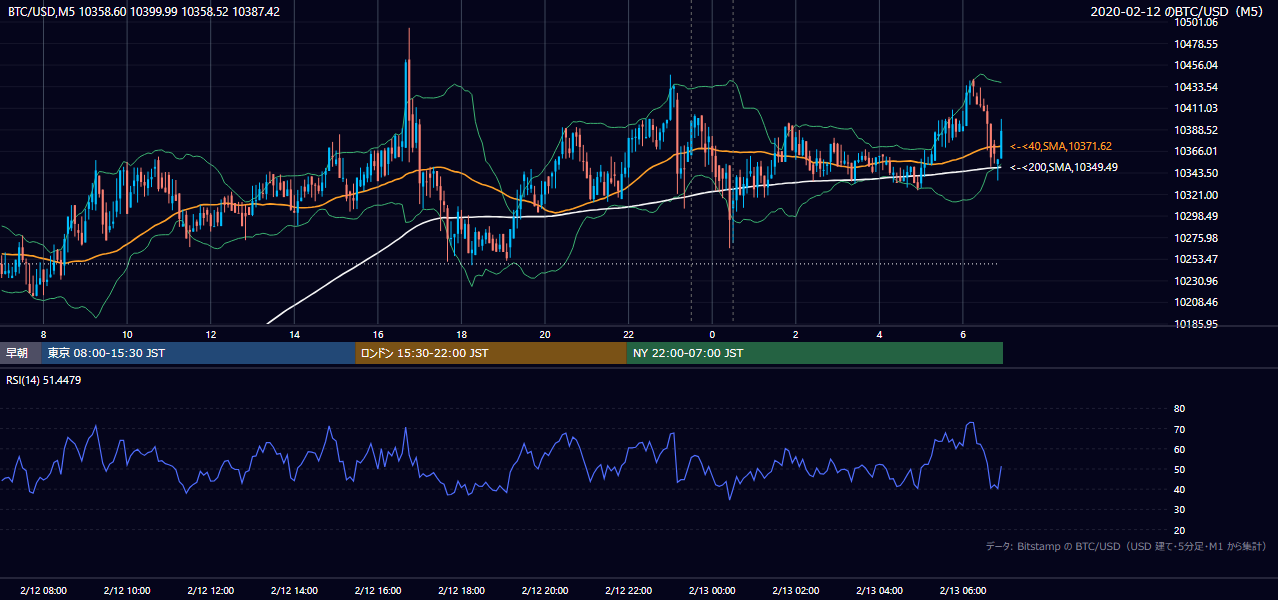Click the price scale value 10208.46
This screenshot has height=600, width=1278.
(1195, 302)
